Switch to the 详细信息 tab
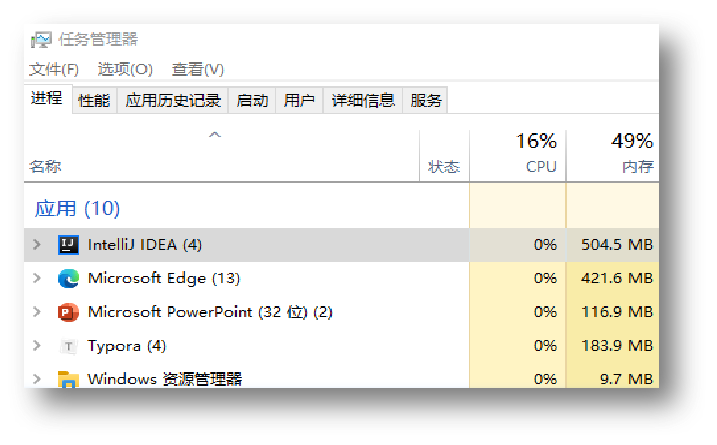Screen dimensions: 717x445 coord(363,100)
